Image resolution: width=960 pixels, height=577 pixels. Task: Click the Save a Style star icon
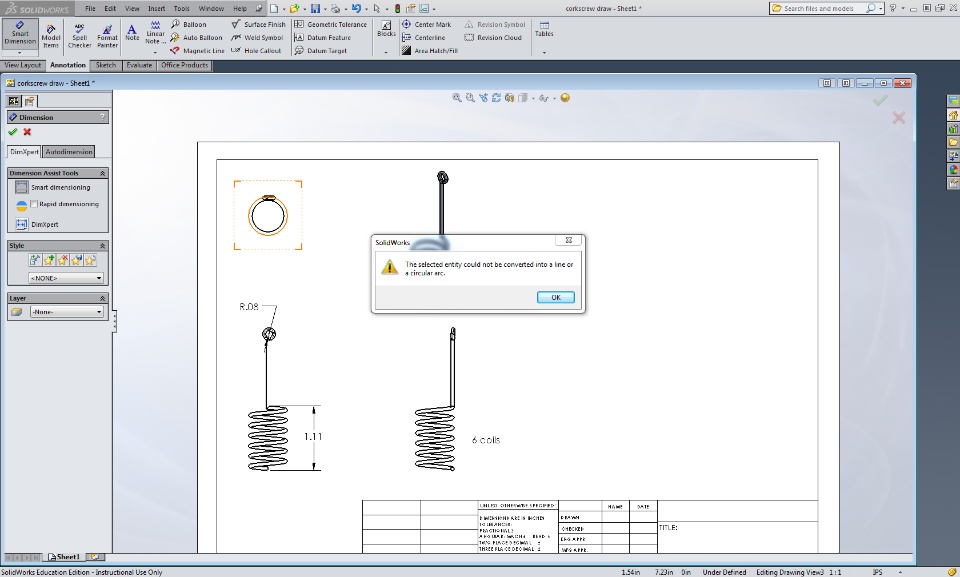click(77, 260)
